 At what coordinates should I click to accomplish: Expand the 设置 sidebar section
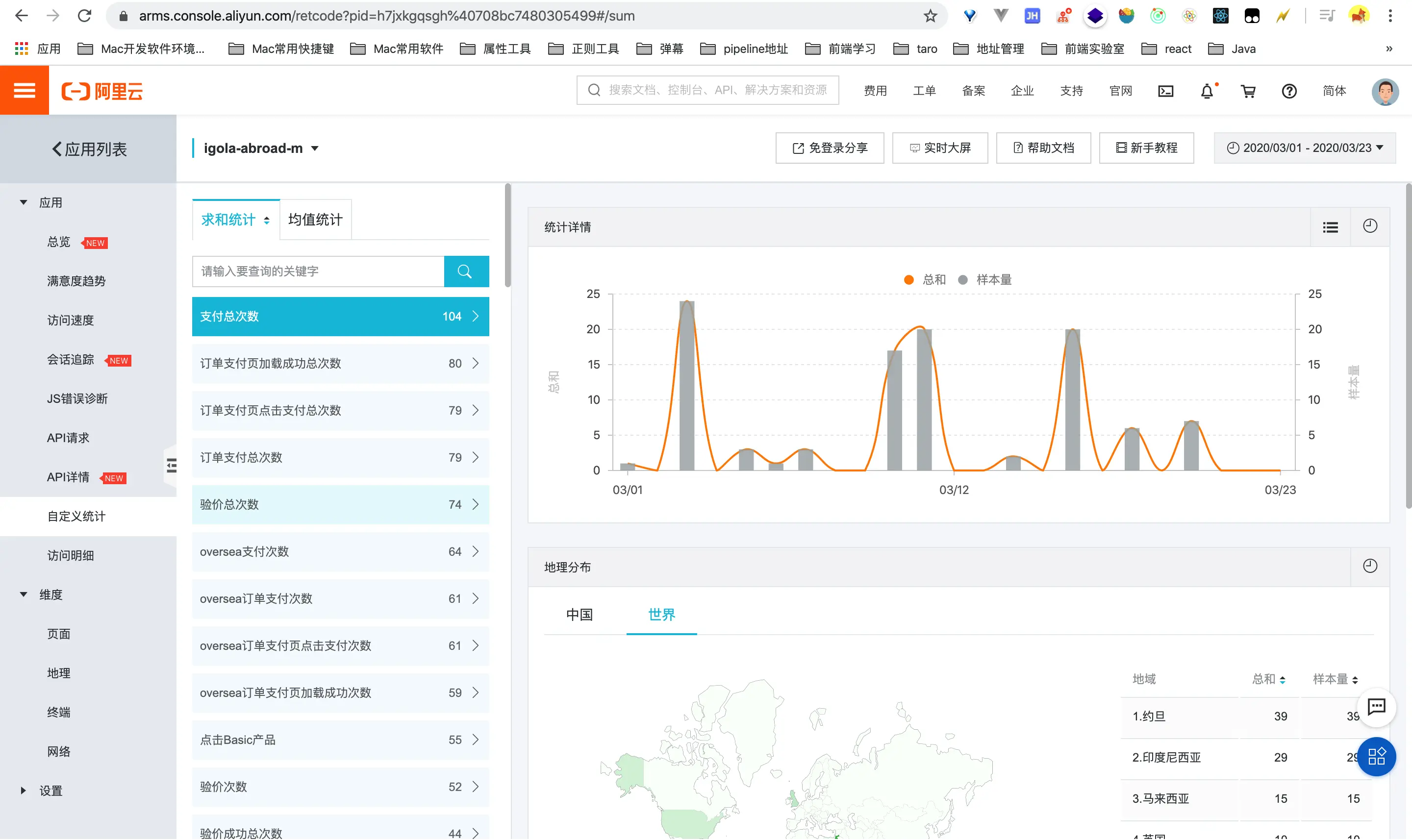tap(50, 791)
